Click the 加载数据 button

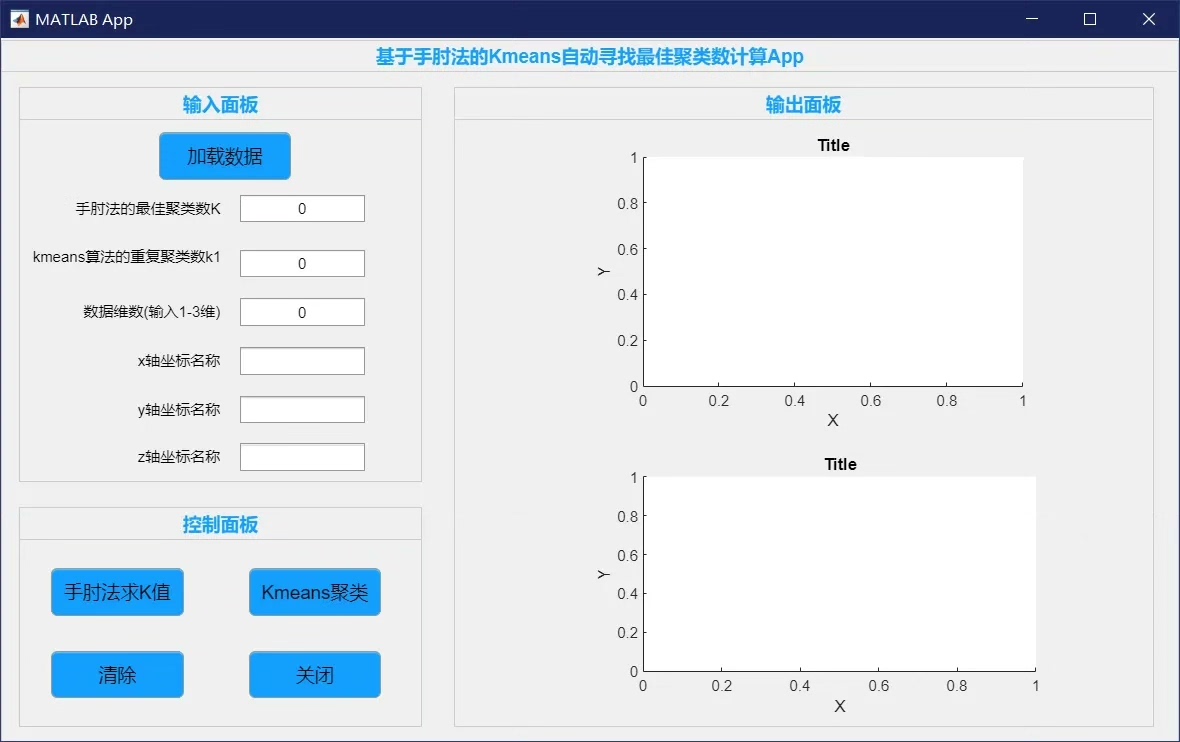224,156
